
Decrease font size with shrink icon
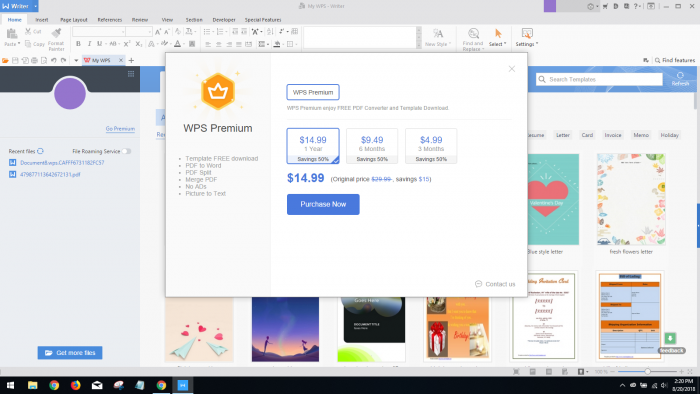[167, 32]
